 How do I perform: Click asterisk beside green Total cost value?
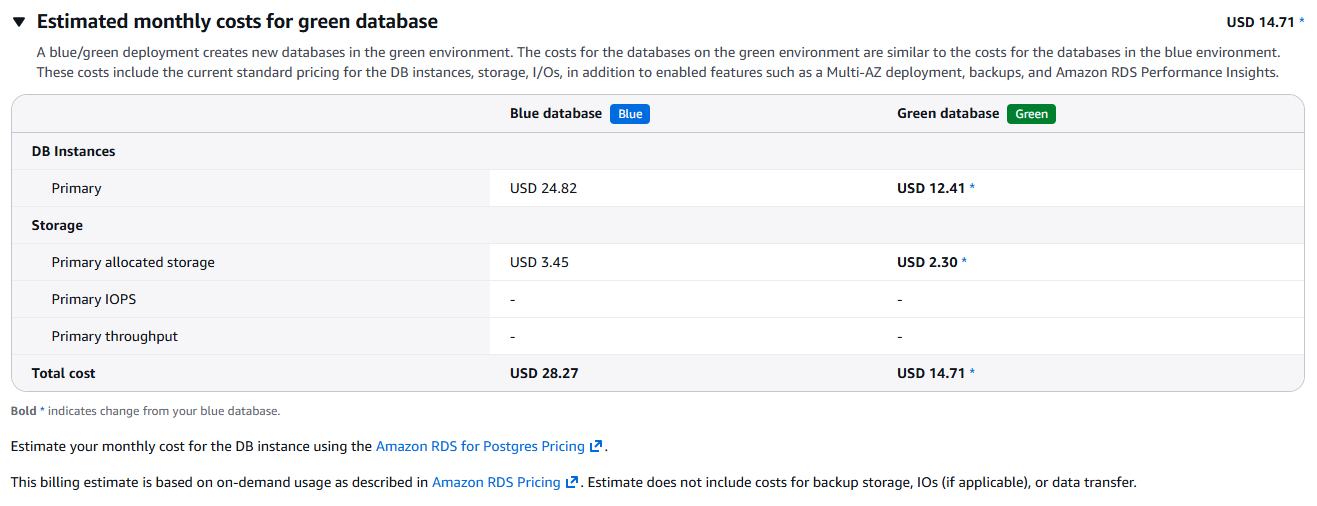[972, 373]
